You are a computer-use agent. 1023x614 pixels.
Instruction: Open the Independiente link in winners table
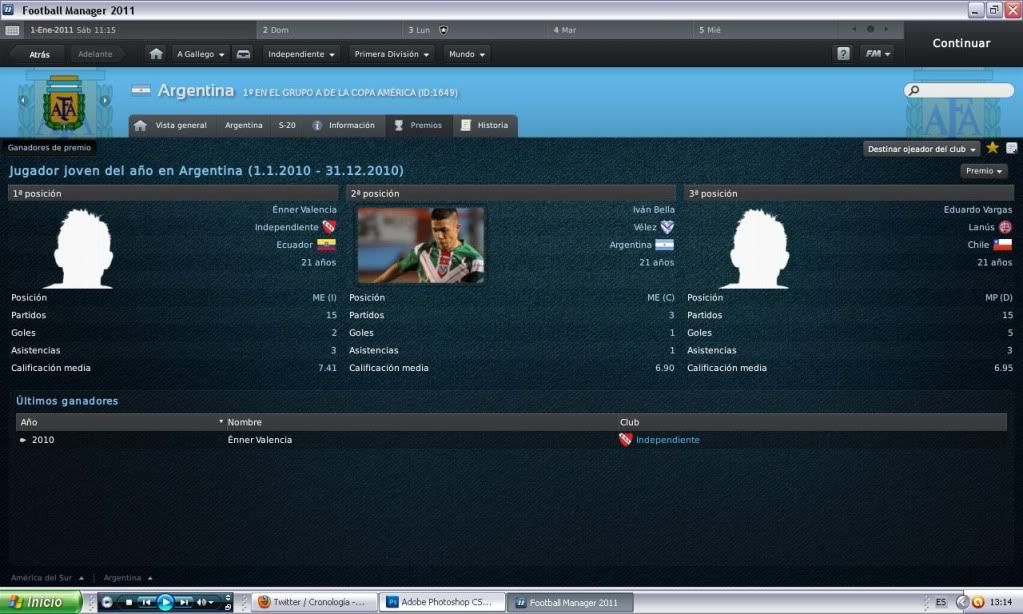pos(667,440)
